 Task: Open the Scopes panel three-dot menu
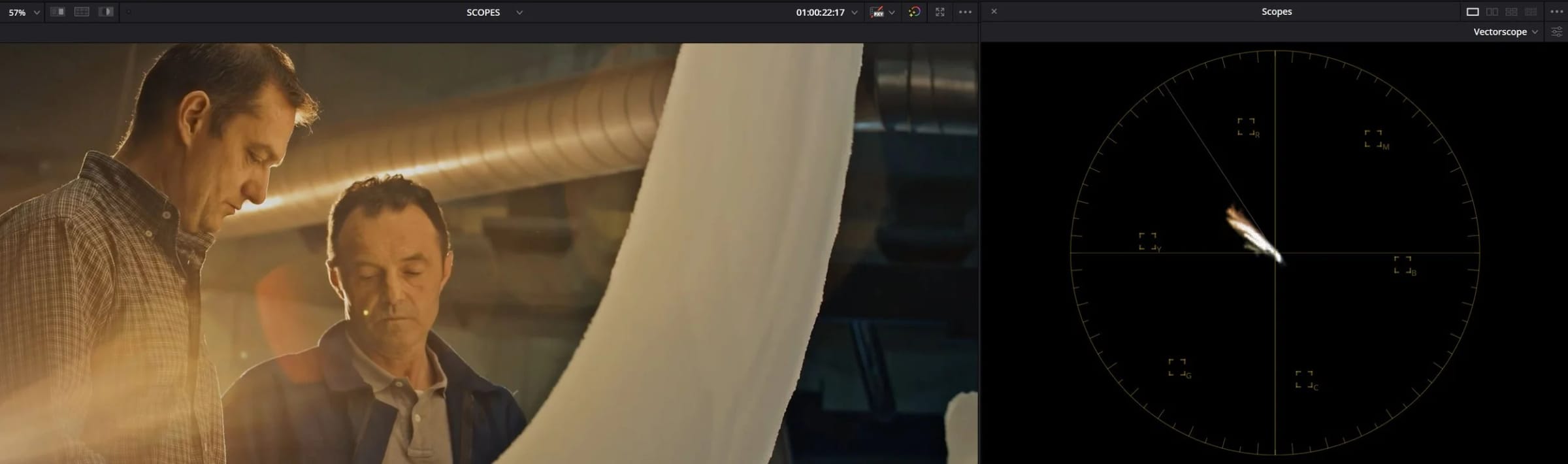(1556, 12)
